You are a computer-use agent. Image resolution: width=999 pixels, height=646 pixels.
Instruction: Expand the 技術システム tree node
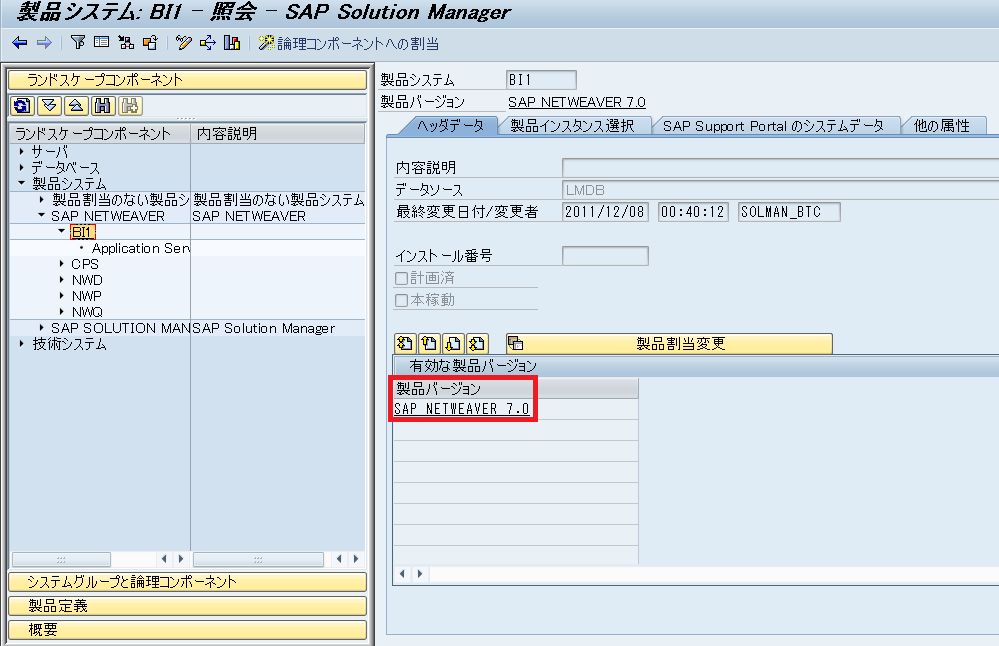[x=22, y=343]
